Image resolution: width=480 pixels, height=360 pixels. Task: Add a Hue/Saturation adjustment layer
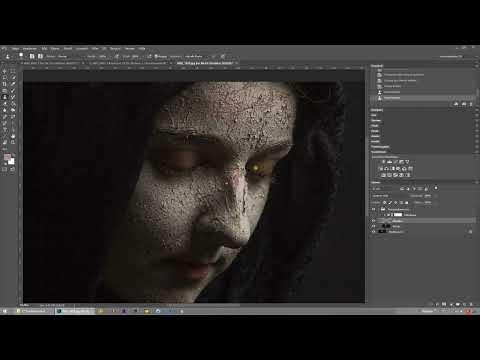click(381, 168)
